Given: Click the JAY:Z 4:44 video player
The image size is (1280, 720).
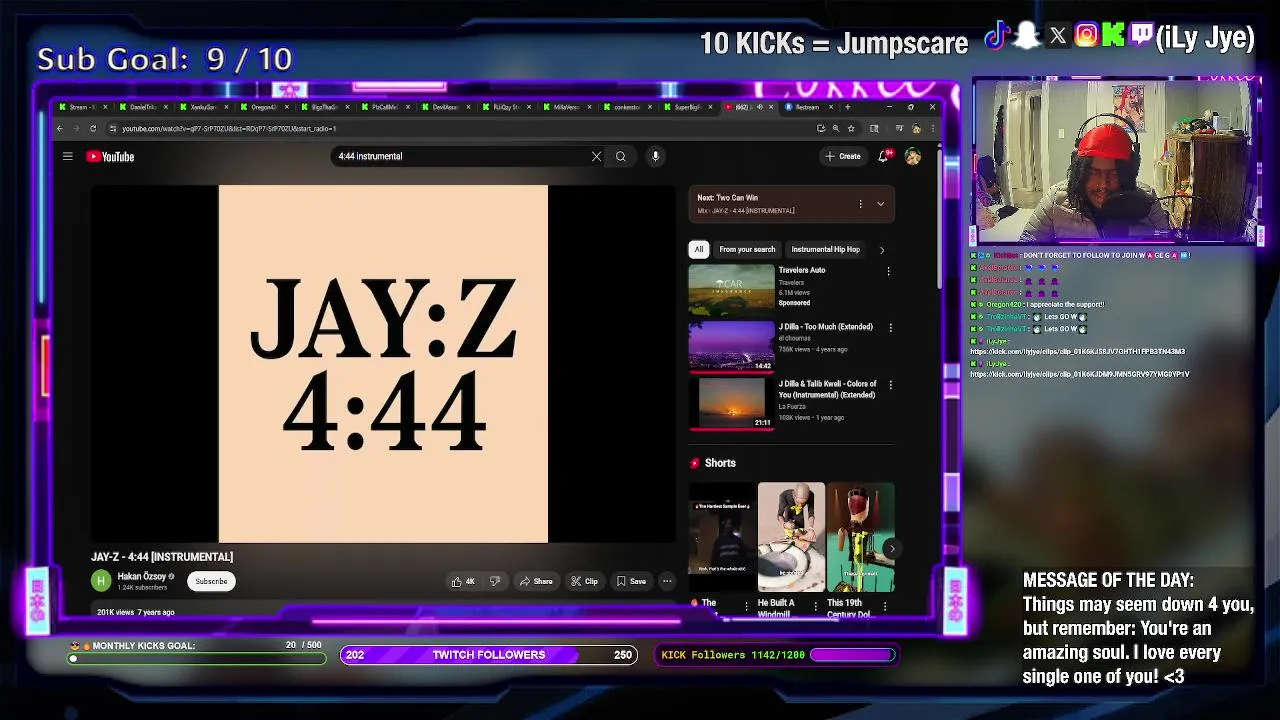Looking at the screenshot, I should pyautogui.click(x=383, y=364).
